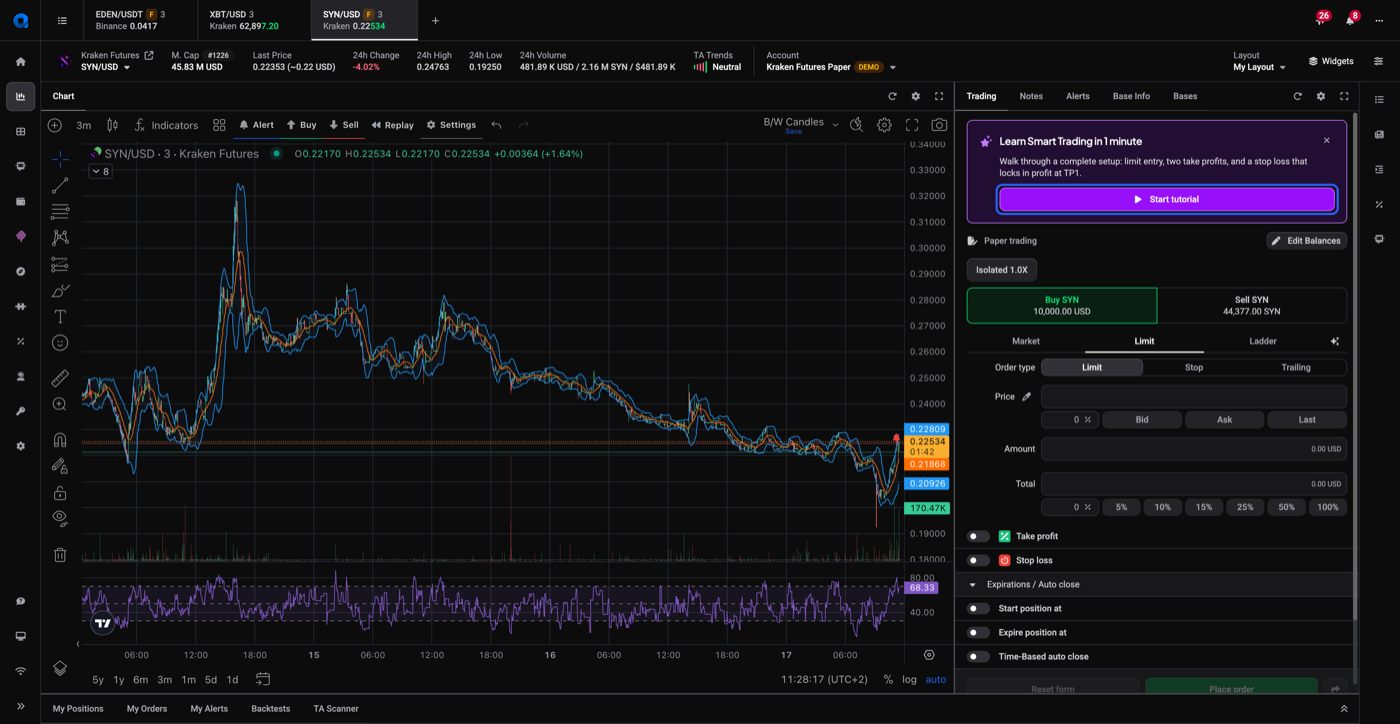Select the crosshair cursor tool
The width and height of the screenshot is (1400, 724).
pos(60,159)
